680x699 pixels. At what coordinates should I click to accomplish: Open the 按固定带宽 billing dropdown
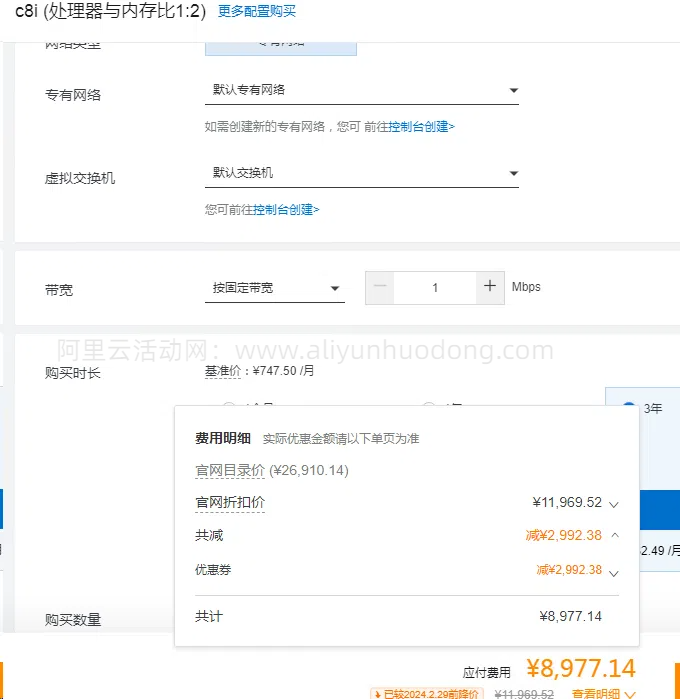pos(274,288)
